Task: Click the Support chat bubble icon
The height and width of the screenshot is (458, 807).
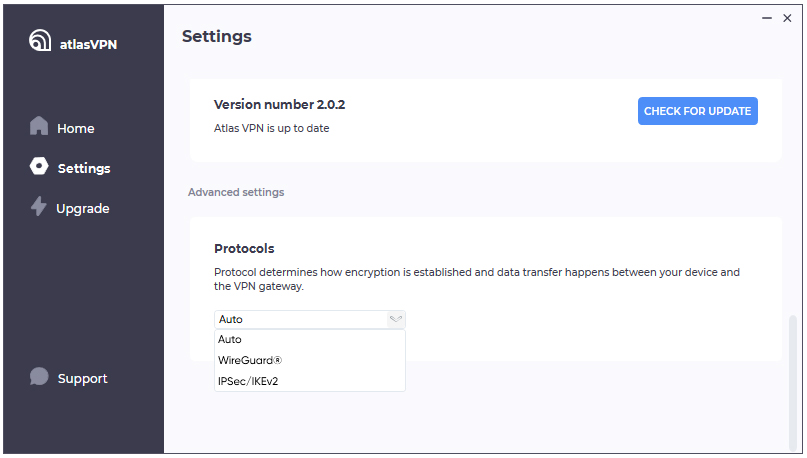Action: point(39,377)
